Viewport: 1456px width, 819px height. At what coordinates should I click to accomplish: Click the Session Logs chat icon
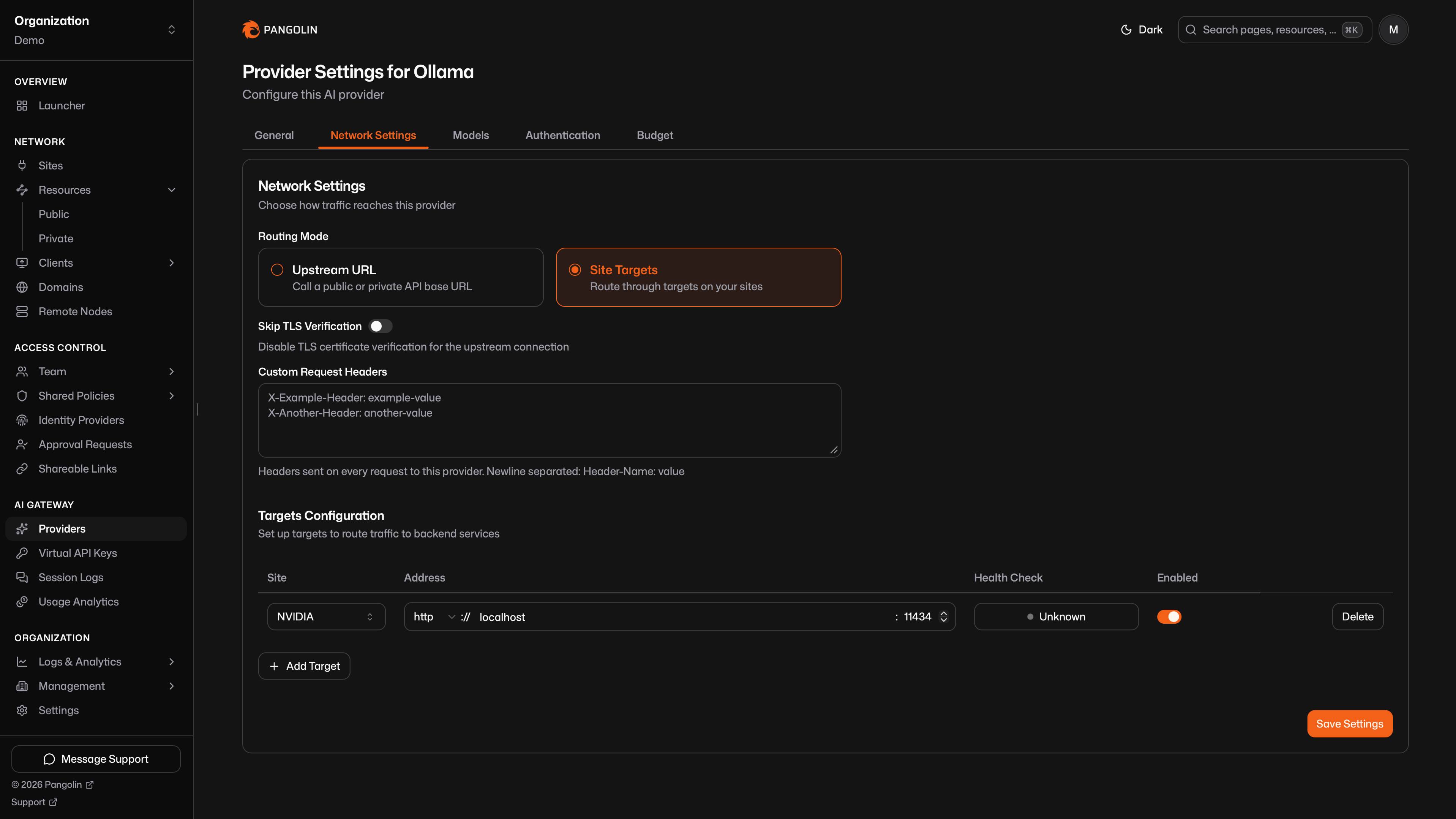click(22, 577)
